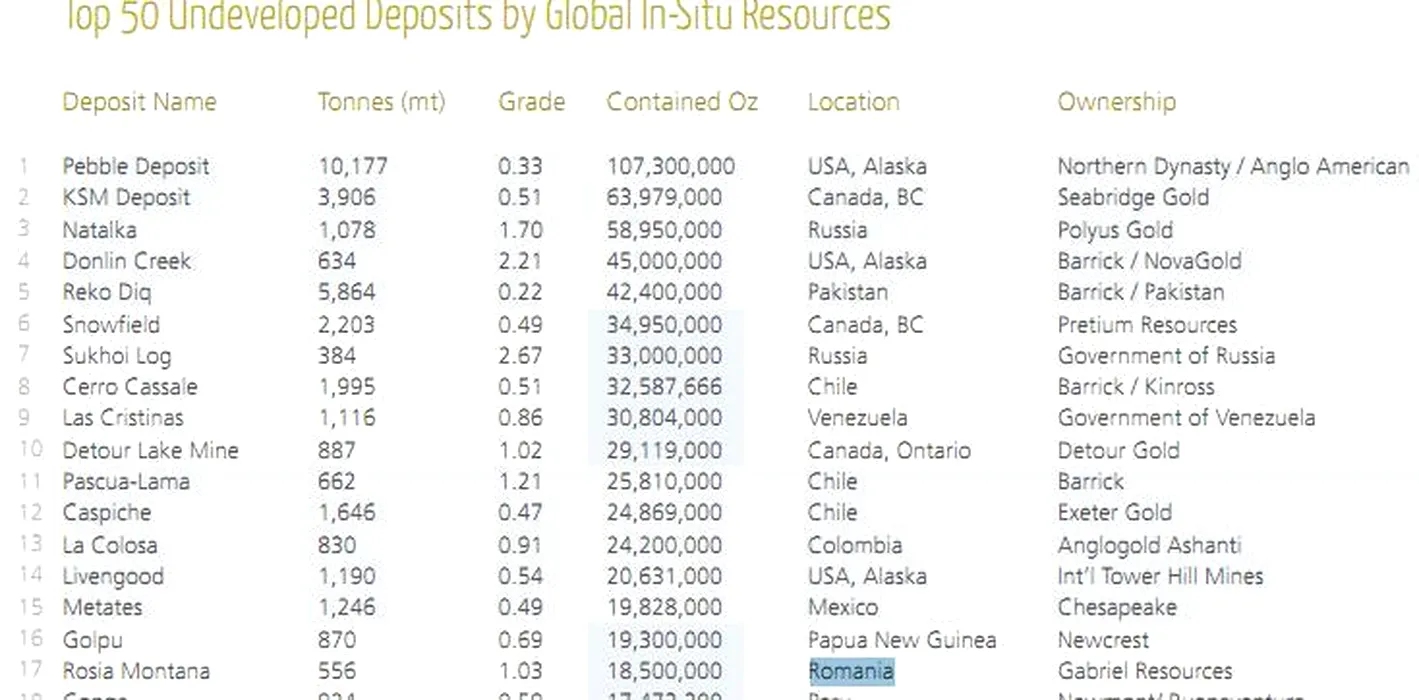Viewport: 1419px width, 700px height.
Task: Click the Papua New Guinea location
Action: pyautogui.click(x=901, y=640)
